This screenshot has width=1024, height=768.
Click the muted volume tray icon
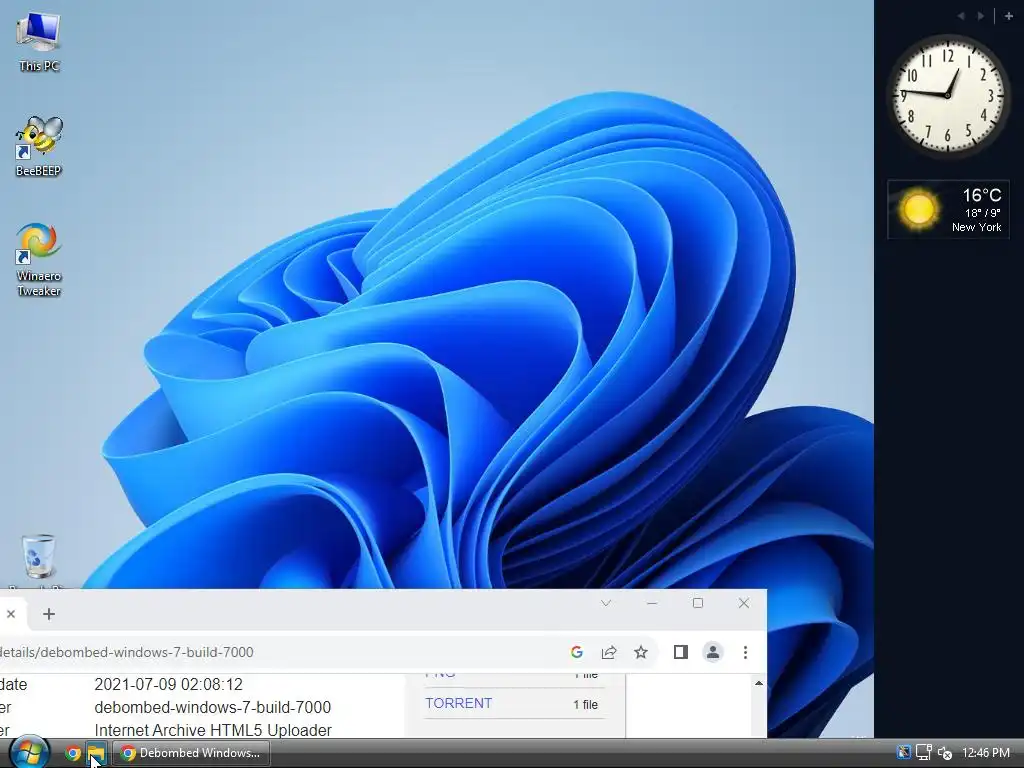click(x=944, y=753)
